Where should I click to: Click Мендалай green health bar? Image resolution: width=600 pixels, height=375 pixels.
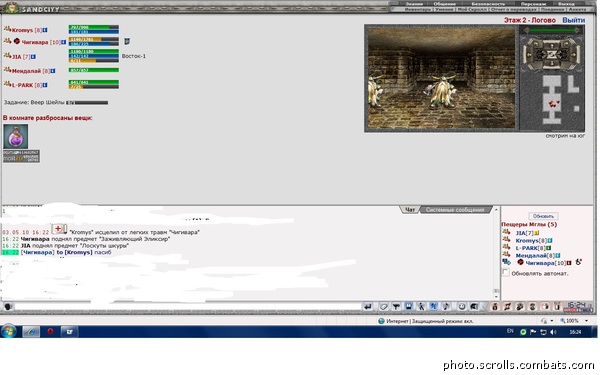pyautogui.click(x=93, y=70)
